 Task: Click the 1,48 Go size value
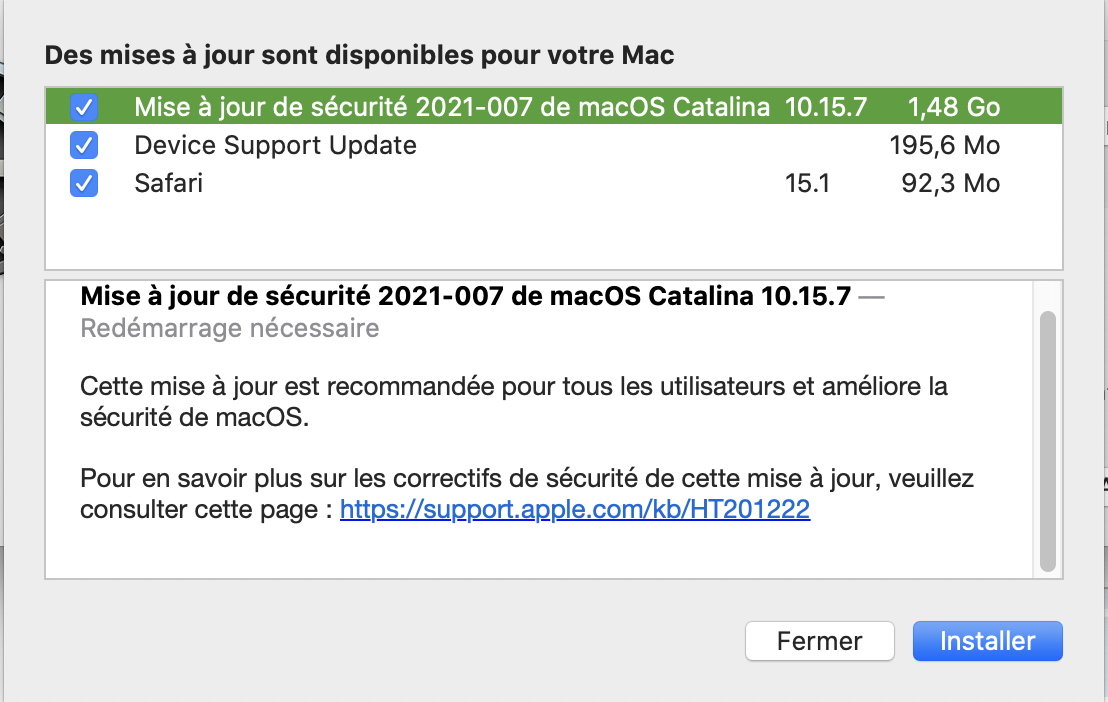click(x=953, y=107)
